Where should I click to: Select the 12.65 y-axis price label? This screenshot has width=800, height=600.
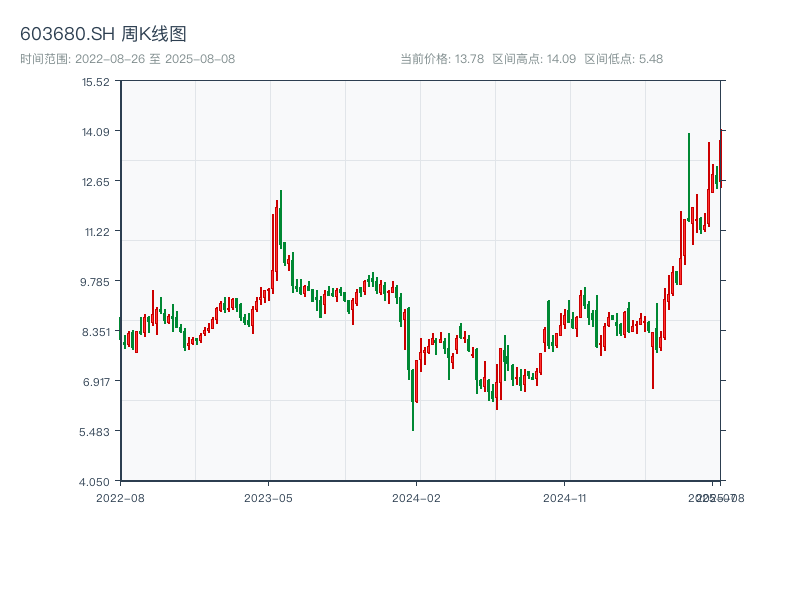click(x=96, y=181)
